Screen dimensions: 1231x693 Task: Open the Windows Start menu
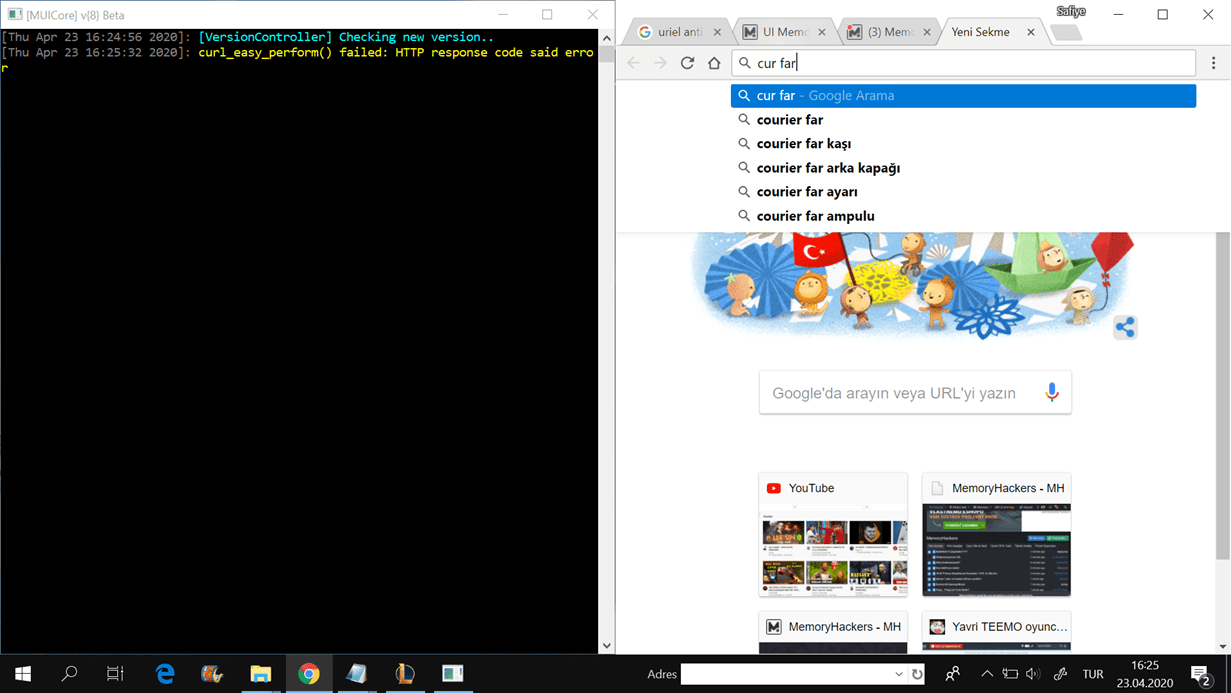tap(23, 674)
